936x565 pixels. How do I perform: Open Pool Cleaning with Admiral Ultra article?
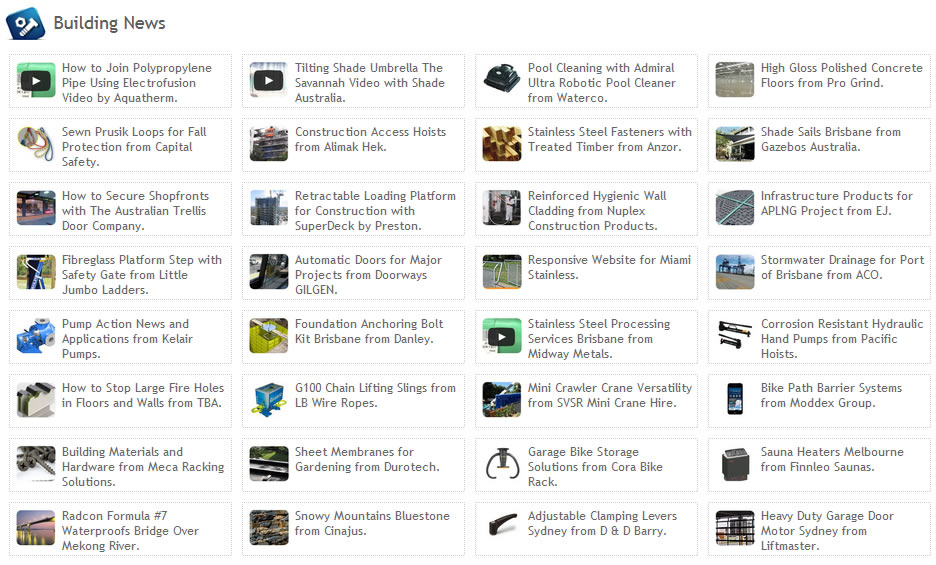point(602,83)
